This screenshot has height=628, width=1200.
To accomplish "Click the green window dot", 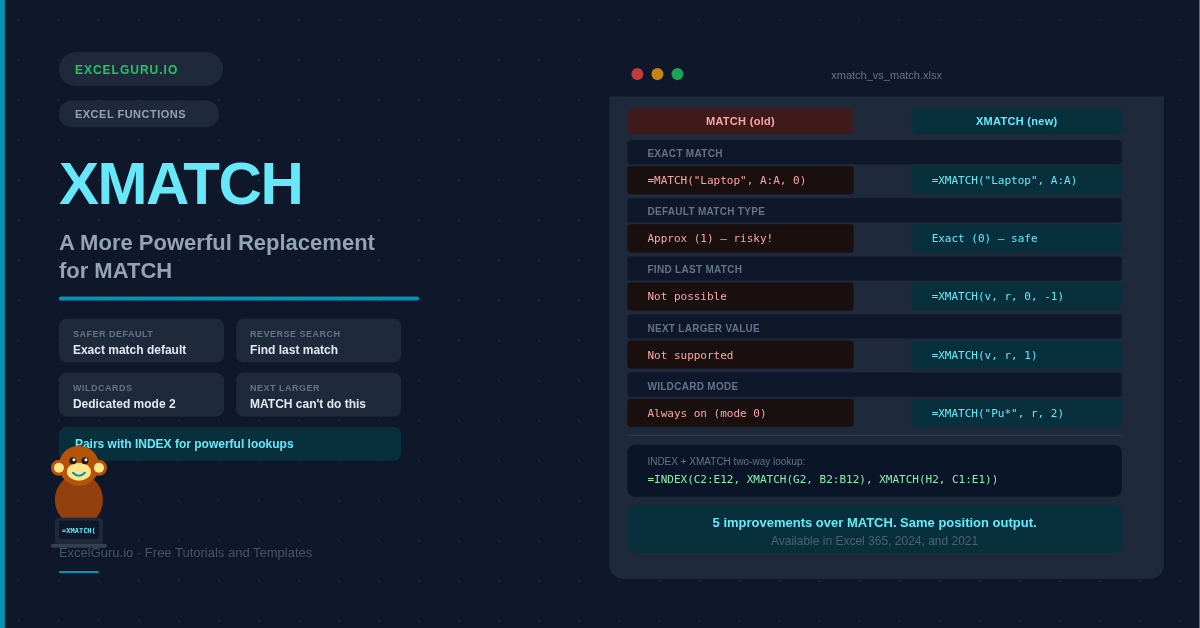I will click(x=677, y=74).
